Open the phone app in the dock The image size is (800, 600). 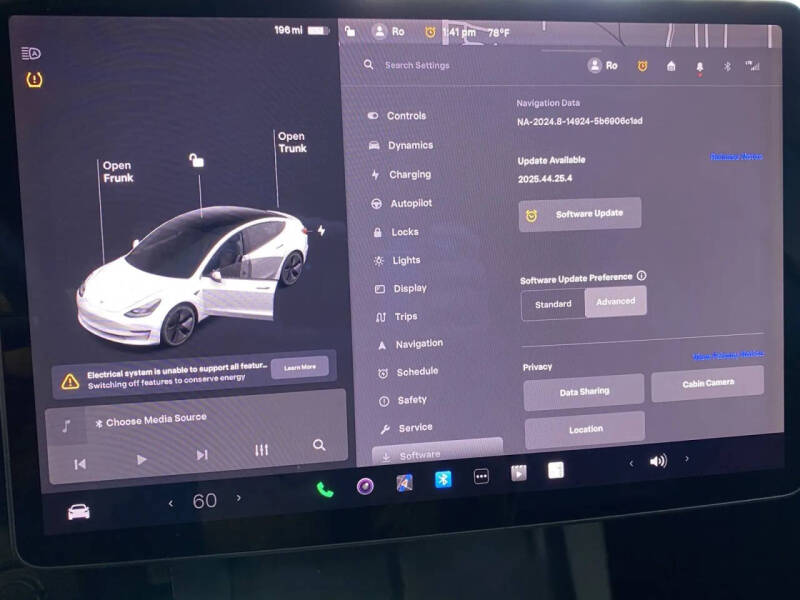tap(322, 488)
